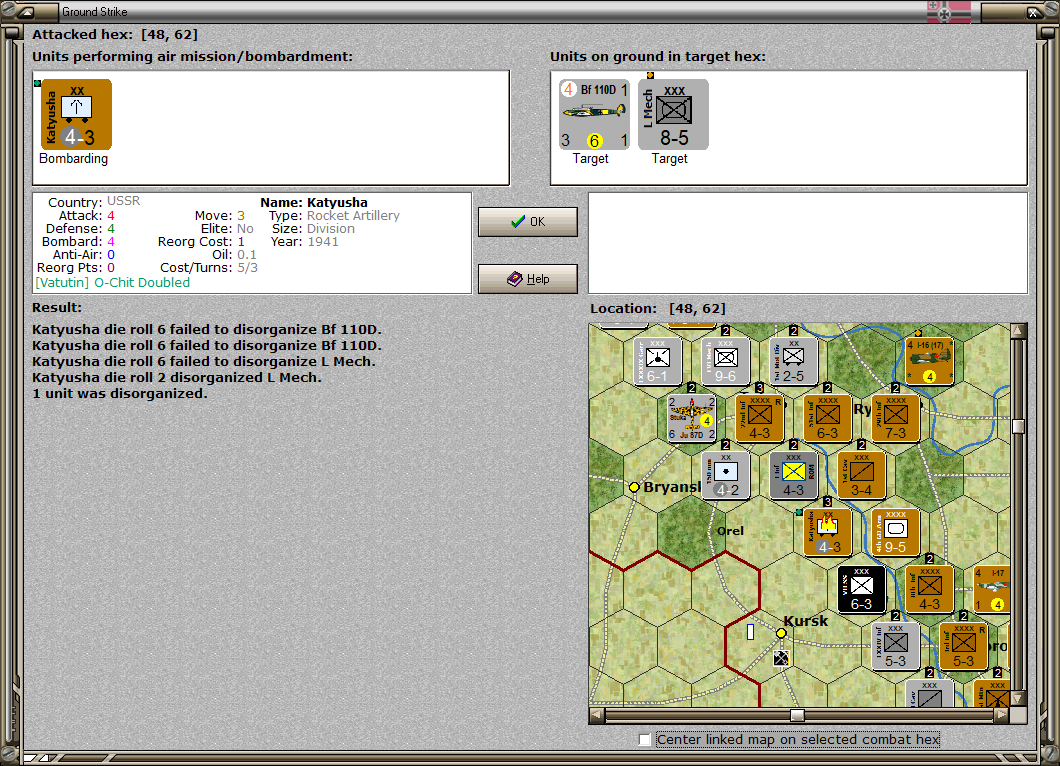Click the I-16 fighter counter on map
The image size is (1060, 766).
point(930,361)
